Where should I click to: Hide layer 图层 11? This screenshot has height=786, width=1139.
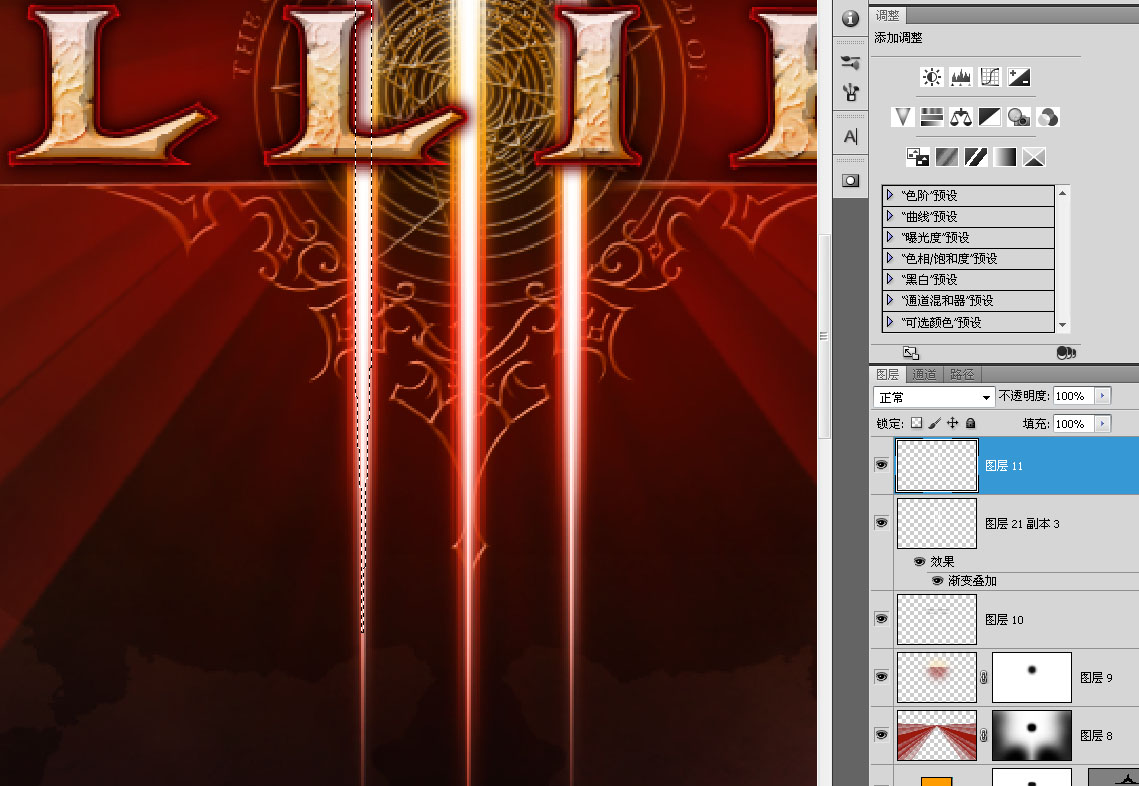coord(882,465)
